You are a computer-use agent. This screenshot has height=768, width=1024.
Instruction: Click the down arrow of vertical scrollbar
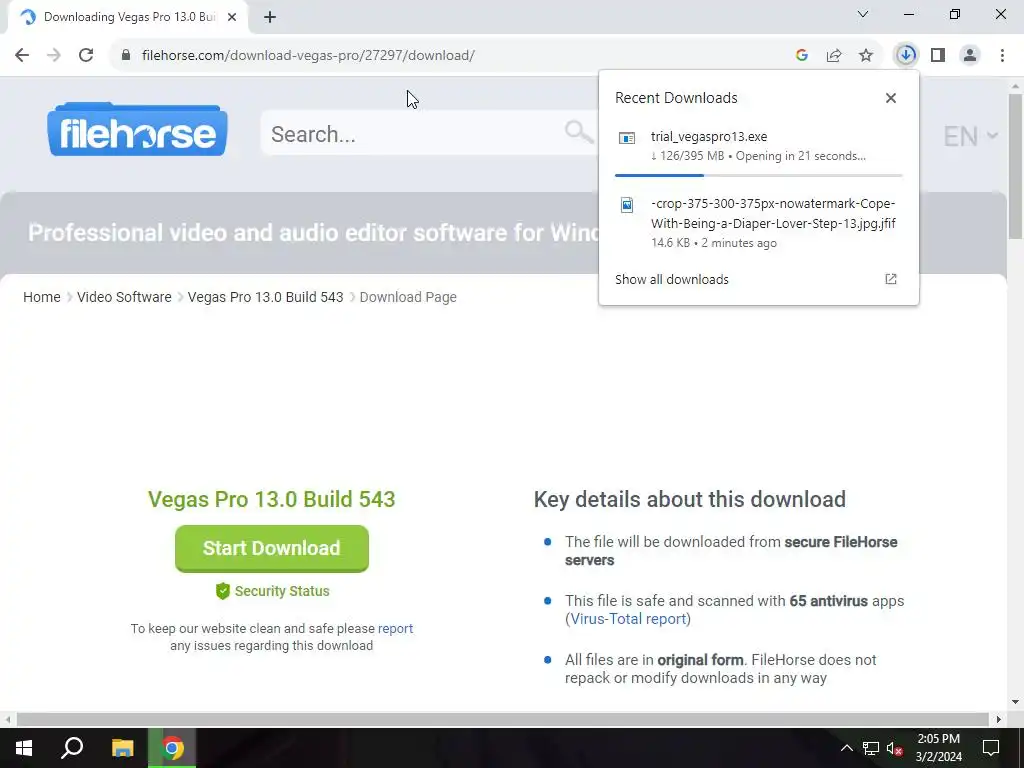point(1015,703)
